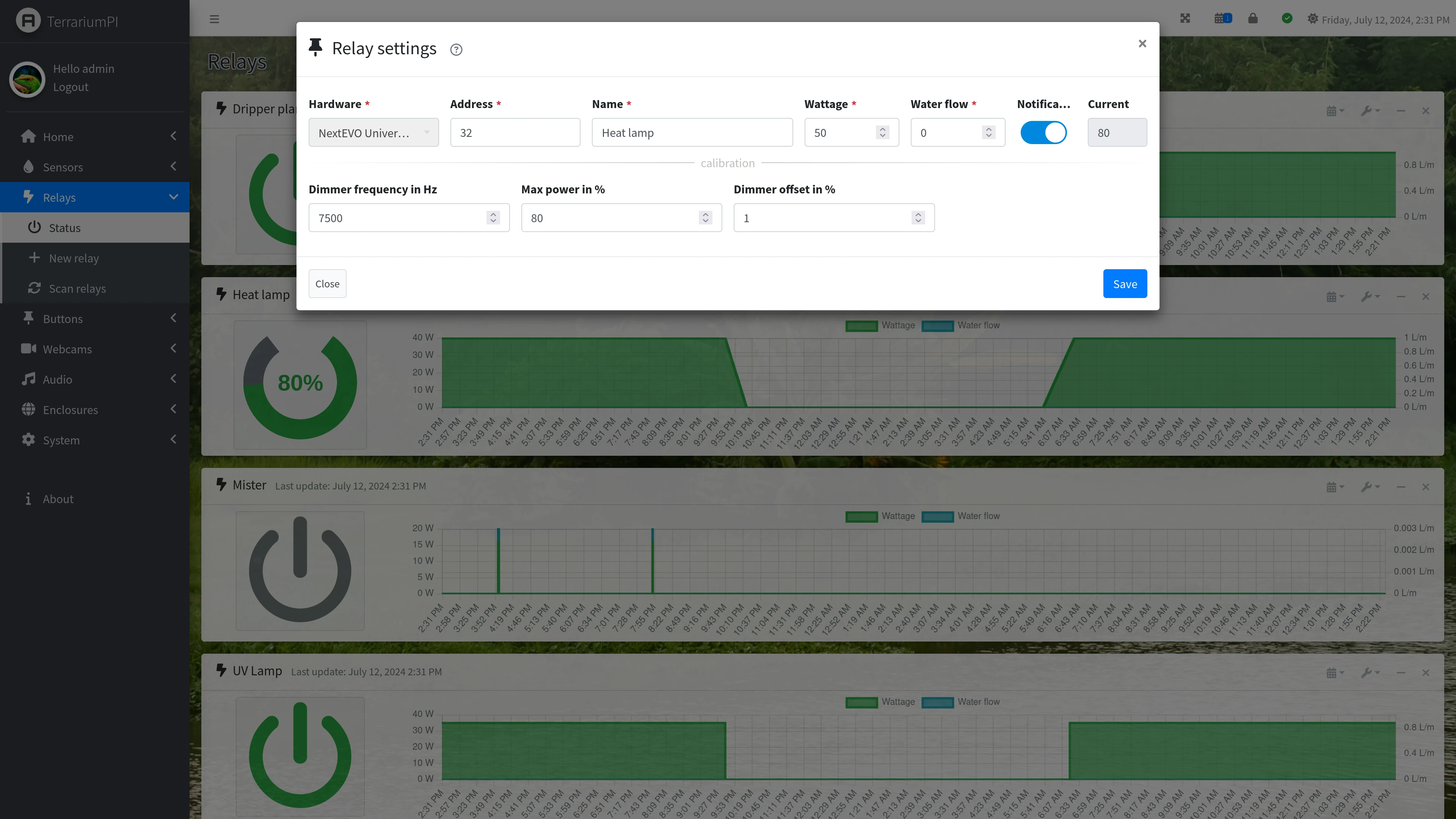Open the calendar icon with badge

(1222, 19)
